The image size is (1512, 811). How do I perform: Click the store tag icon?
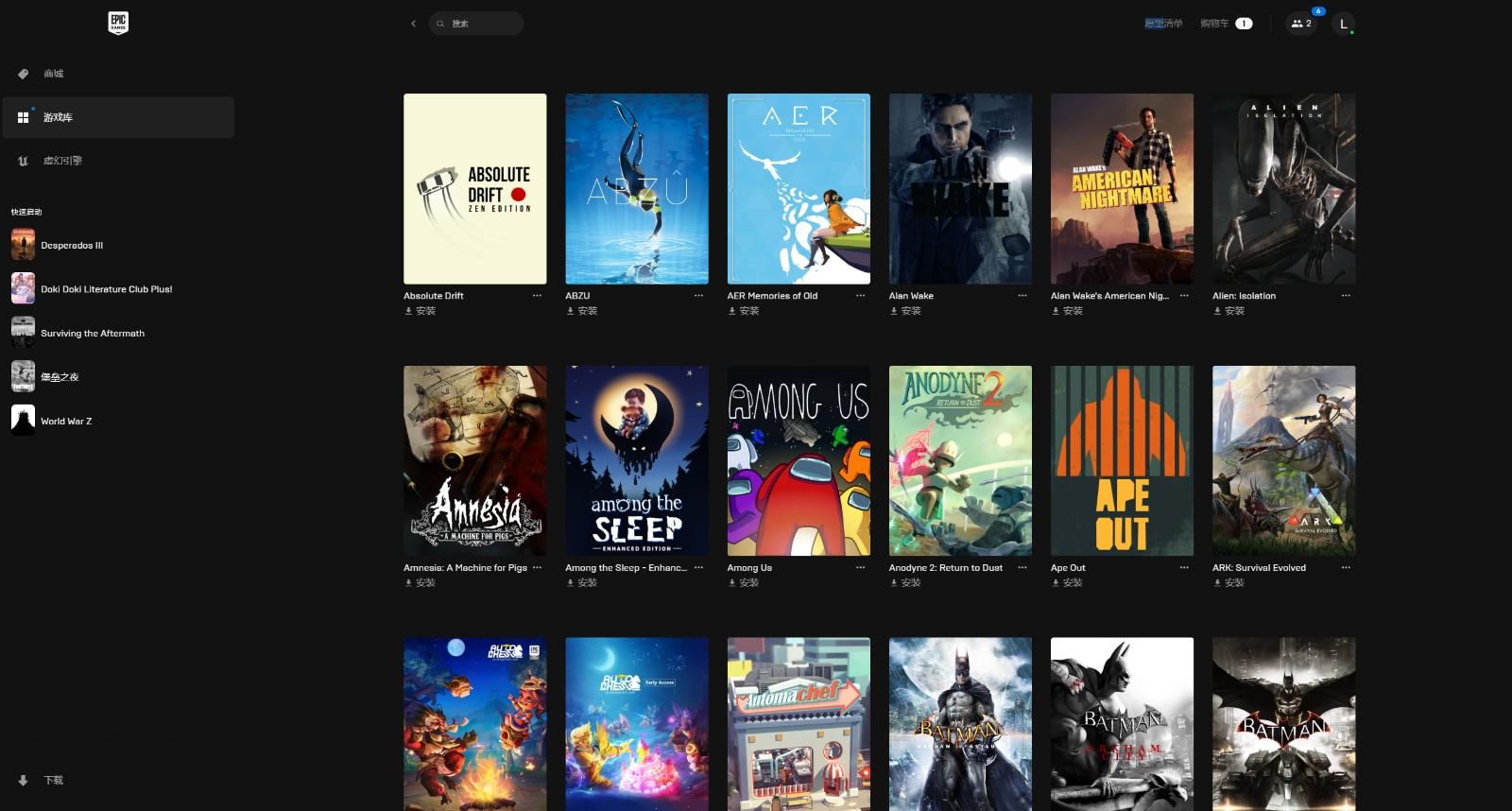point(23,74)
